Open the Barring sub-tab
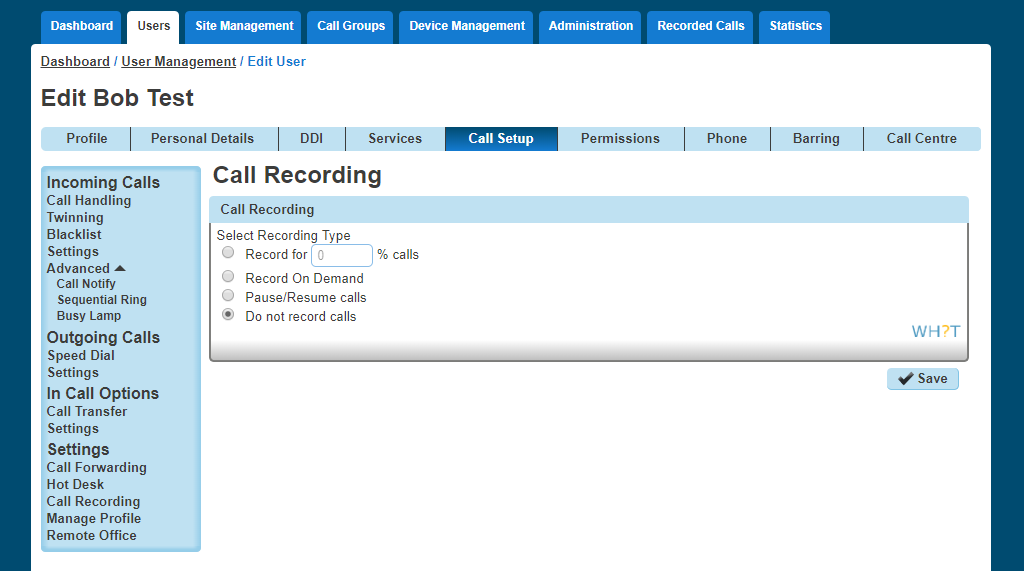 [x=816, y=139]
